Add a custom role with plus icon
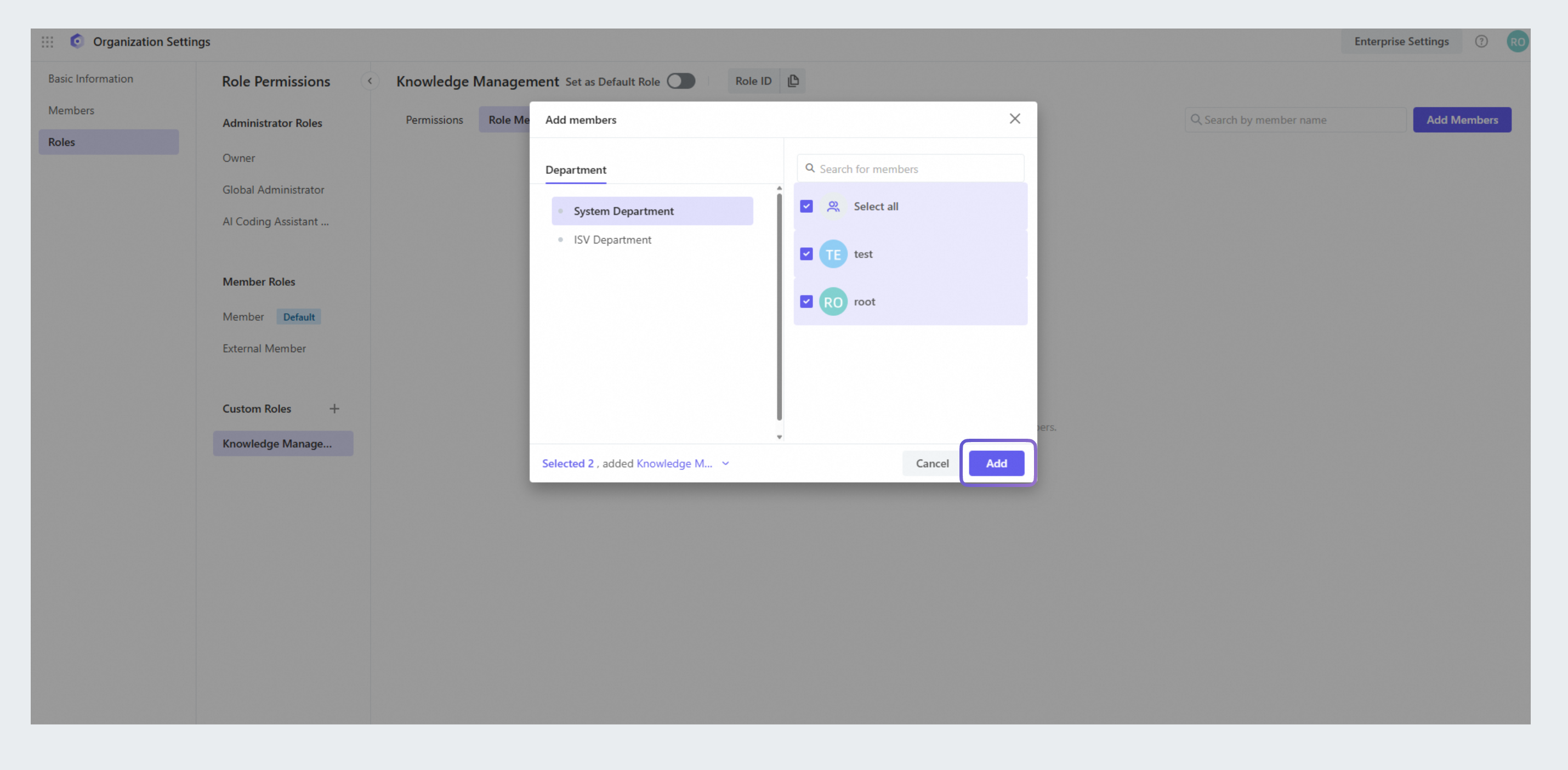Image resolution: width=1568 pixels, height=770 pixels. tap(334, 409)
